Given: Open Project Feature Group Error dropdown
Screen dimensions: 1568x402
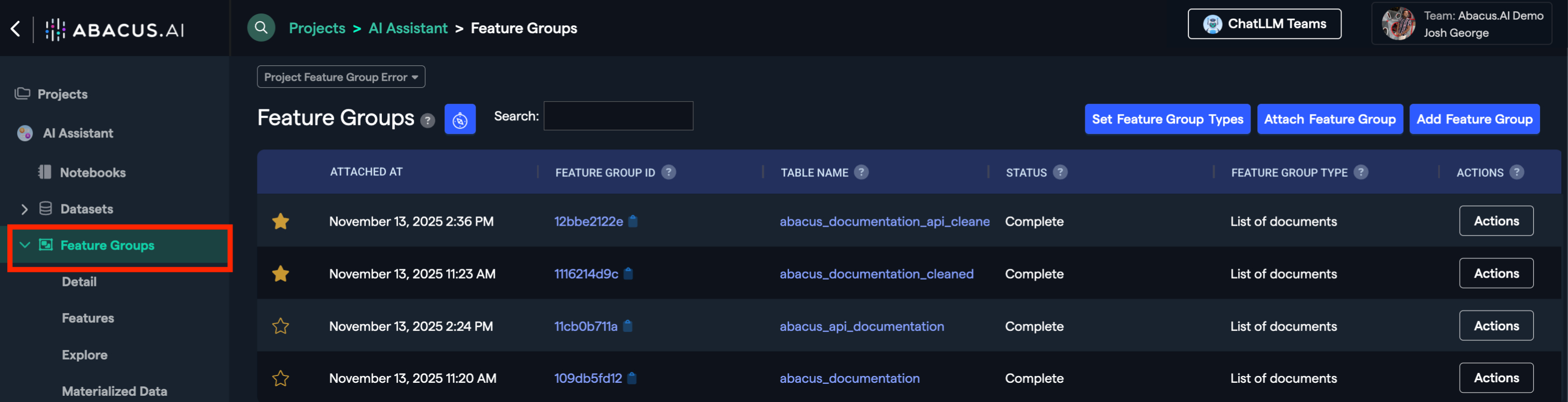Looking at the screenshot, I should [341, 77].
